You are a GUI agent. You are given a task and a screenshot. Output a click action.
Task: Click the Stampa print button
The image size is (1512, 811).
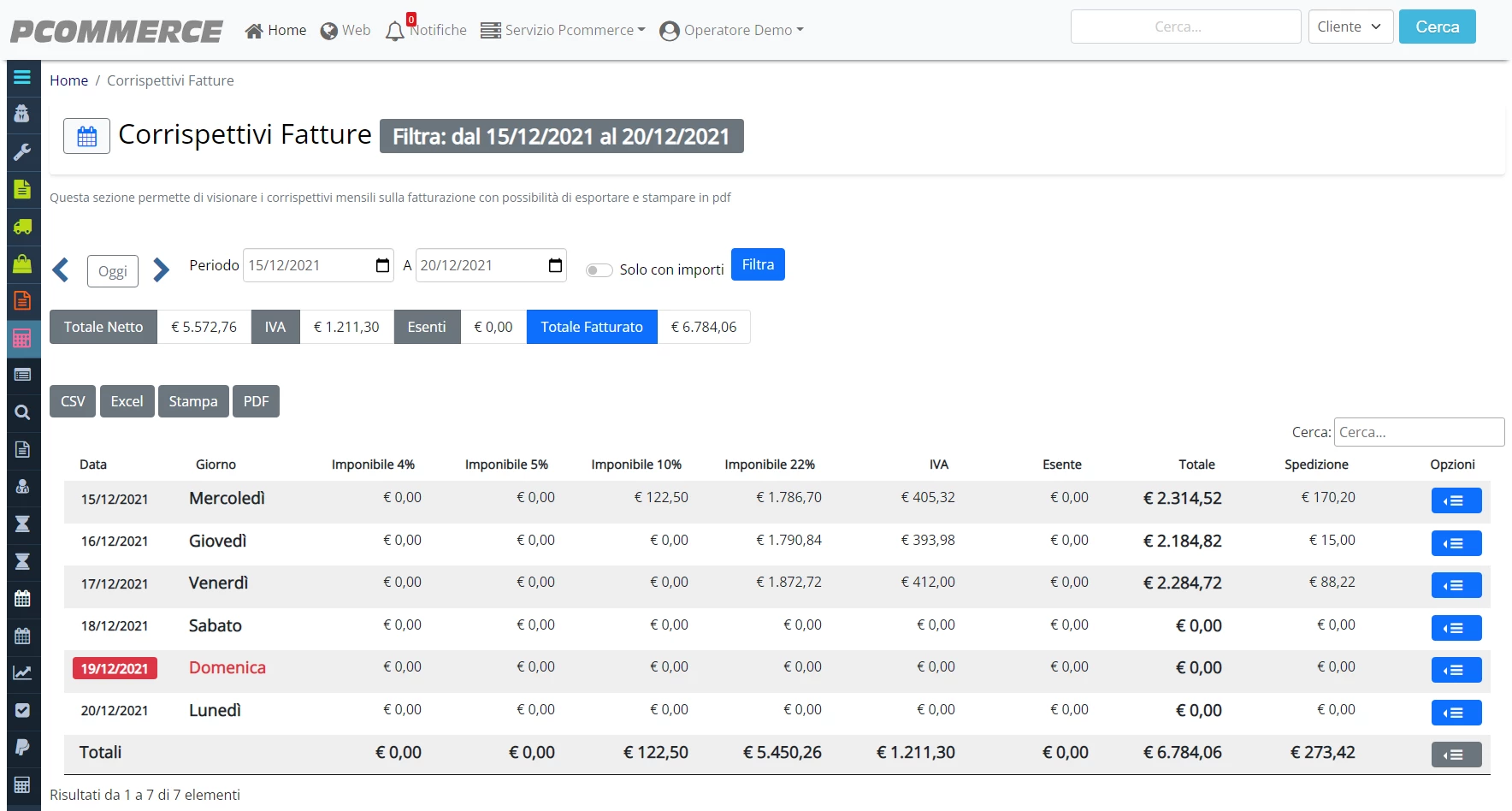pos(193,401)
